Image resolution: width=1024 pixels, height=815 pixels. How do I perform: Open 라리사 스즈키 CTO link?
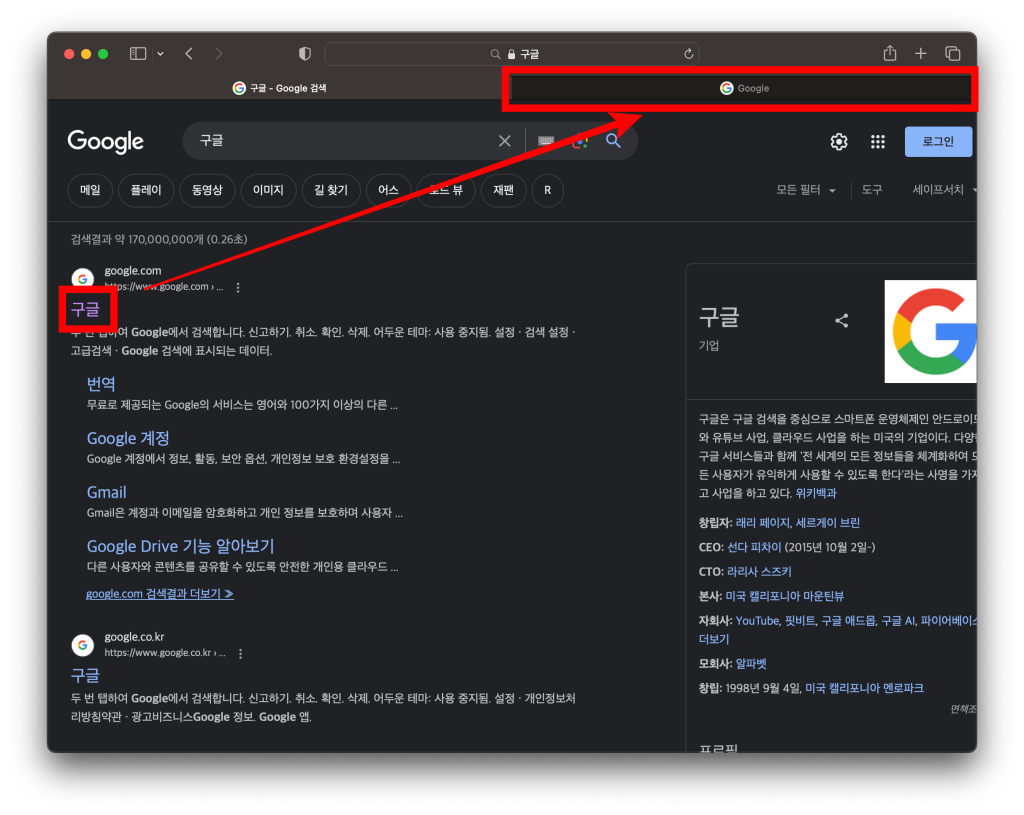(760, 571)
